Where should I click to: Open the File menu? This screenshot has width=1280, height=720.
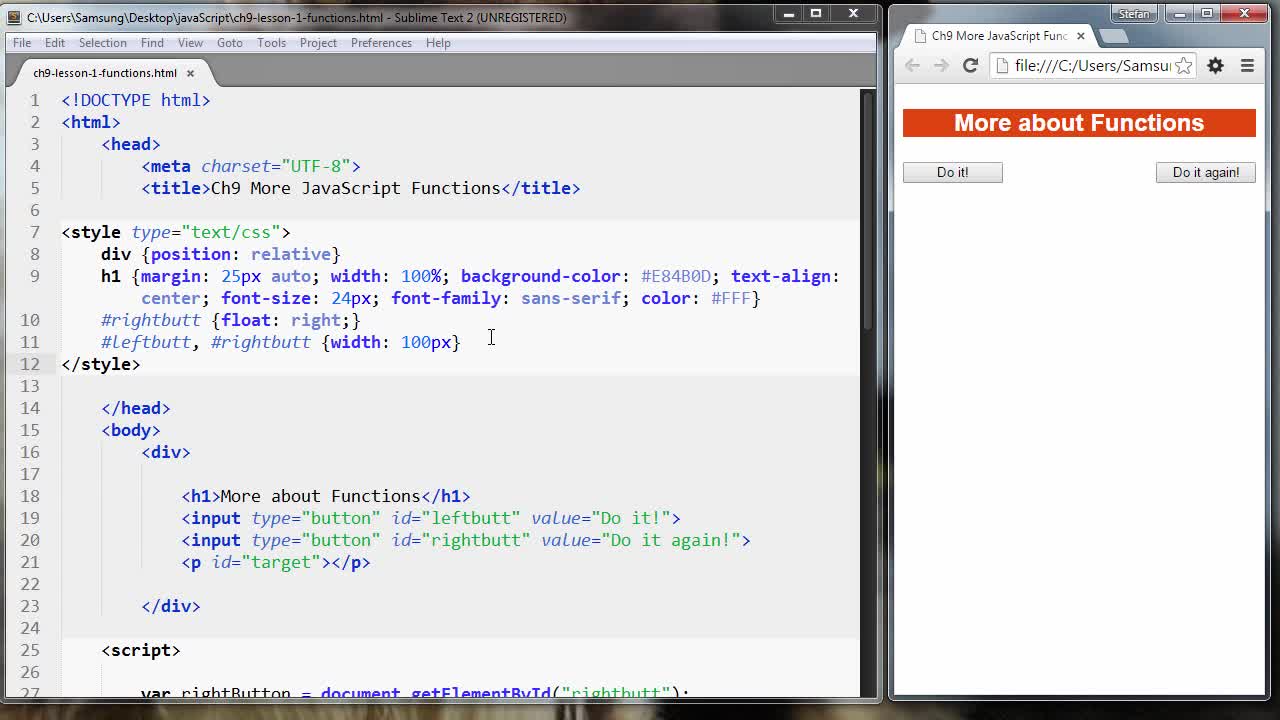(x=22, y=43)
